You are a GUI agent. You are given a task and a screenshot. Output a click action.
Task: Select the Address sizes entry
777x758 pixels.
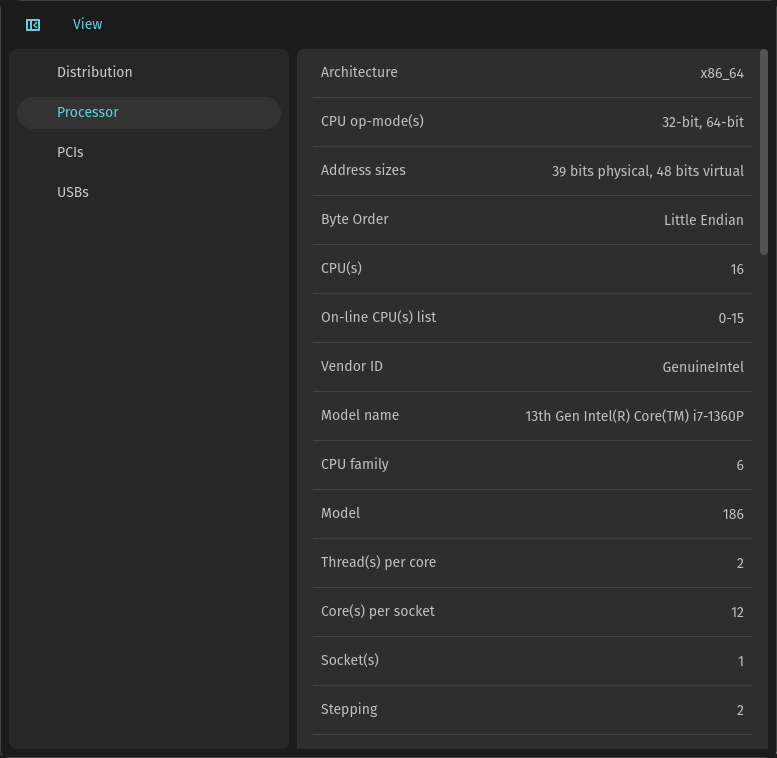(532, 171)
